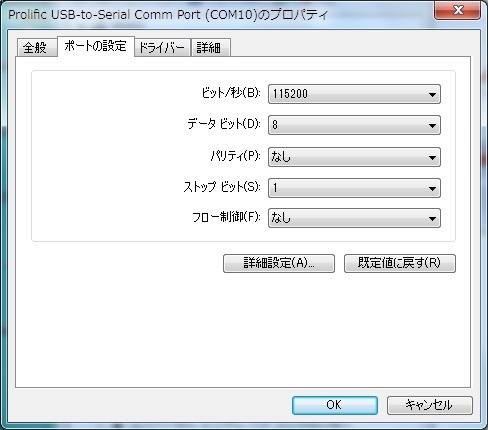Click the キャンセル button

pos(430,405)
